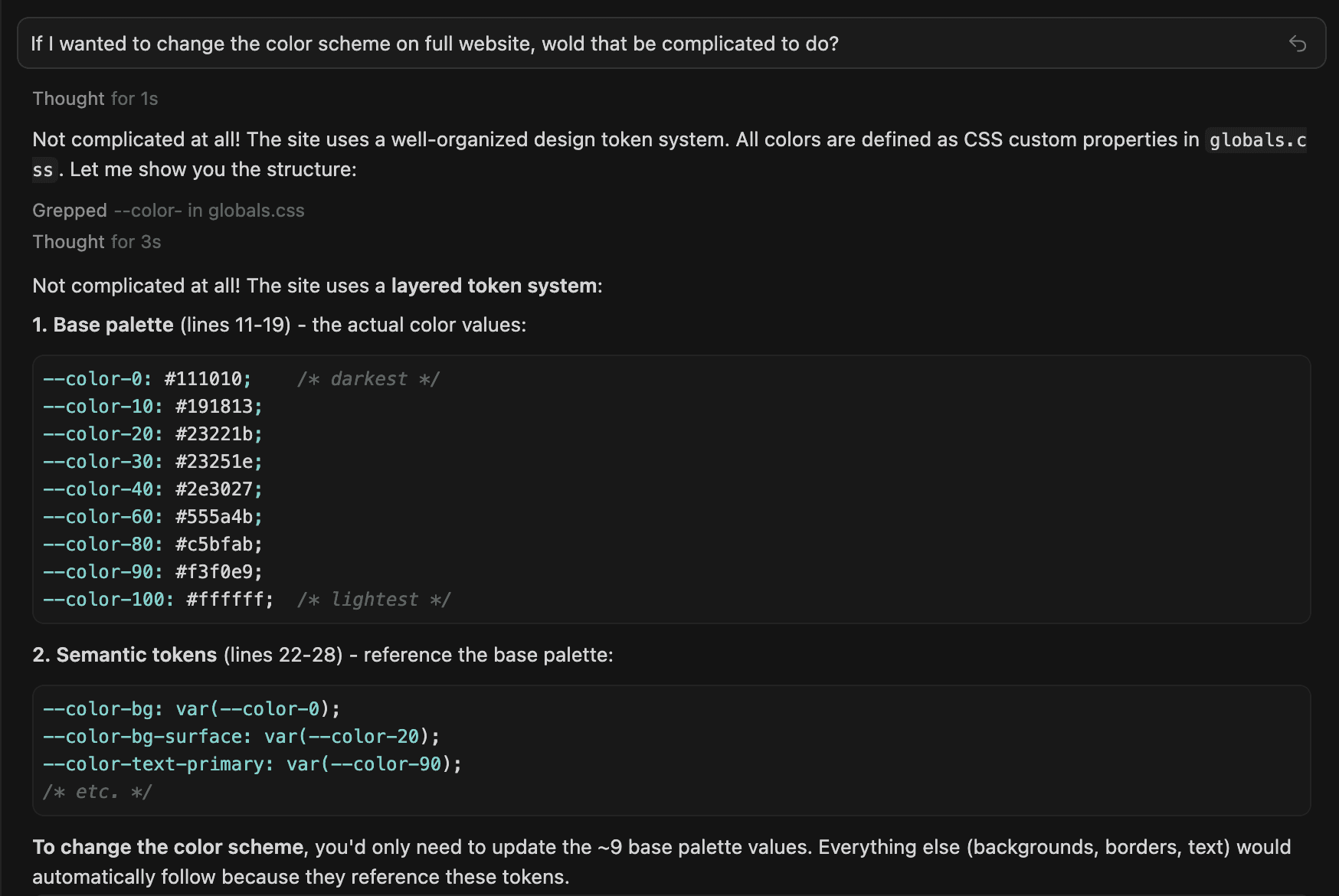Expand the "Thought for 1s" section

pos(95,99)
